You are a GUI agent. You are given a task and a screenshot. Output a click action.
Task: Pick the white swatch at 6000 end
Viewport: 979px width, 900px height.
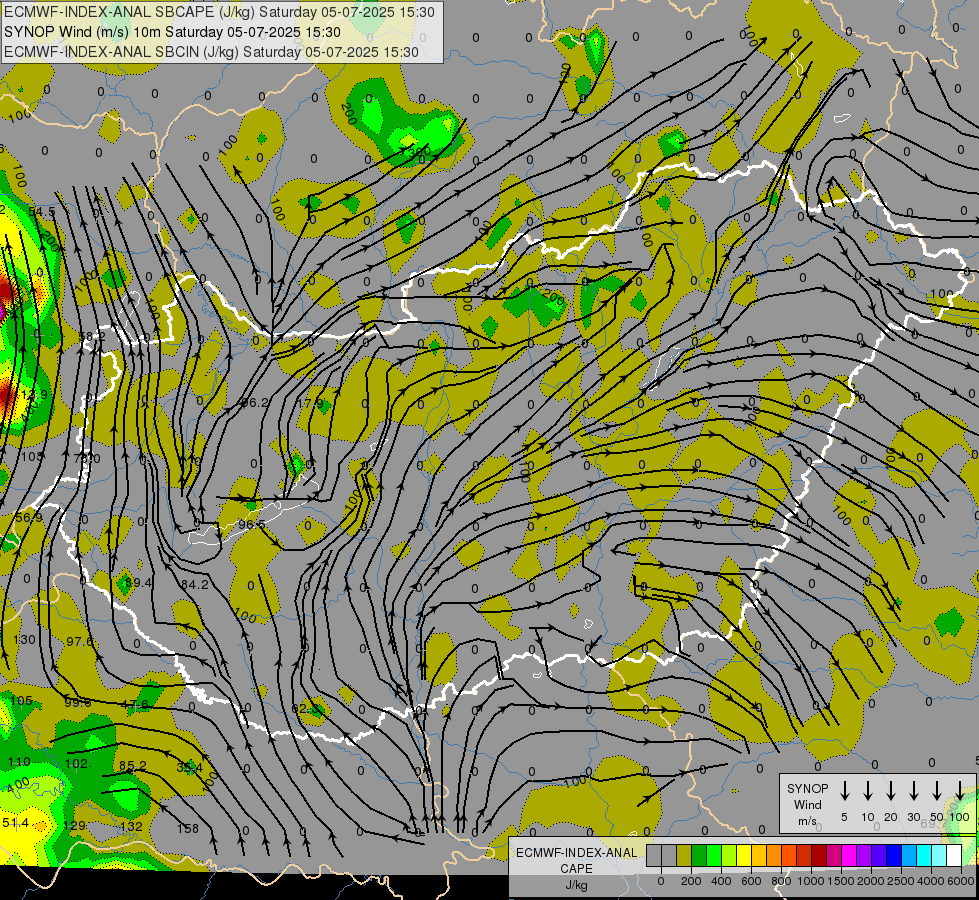(x=954, y=856)
